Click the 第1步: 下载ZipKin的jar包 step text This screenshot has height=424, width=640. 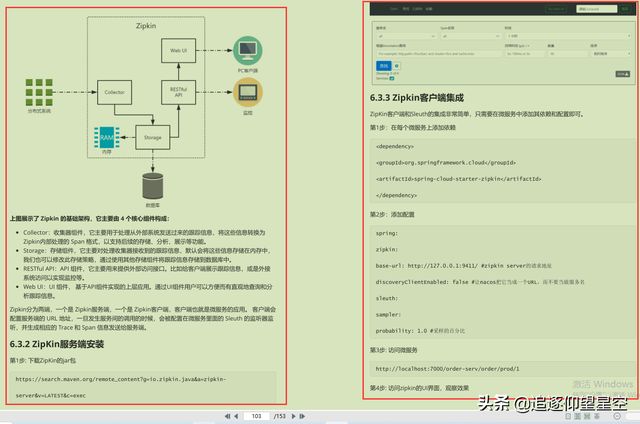coord(43,360)
